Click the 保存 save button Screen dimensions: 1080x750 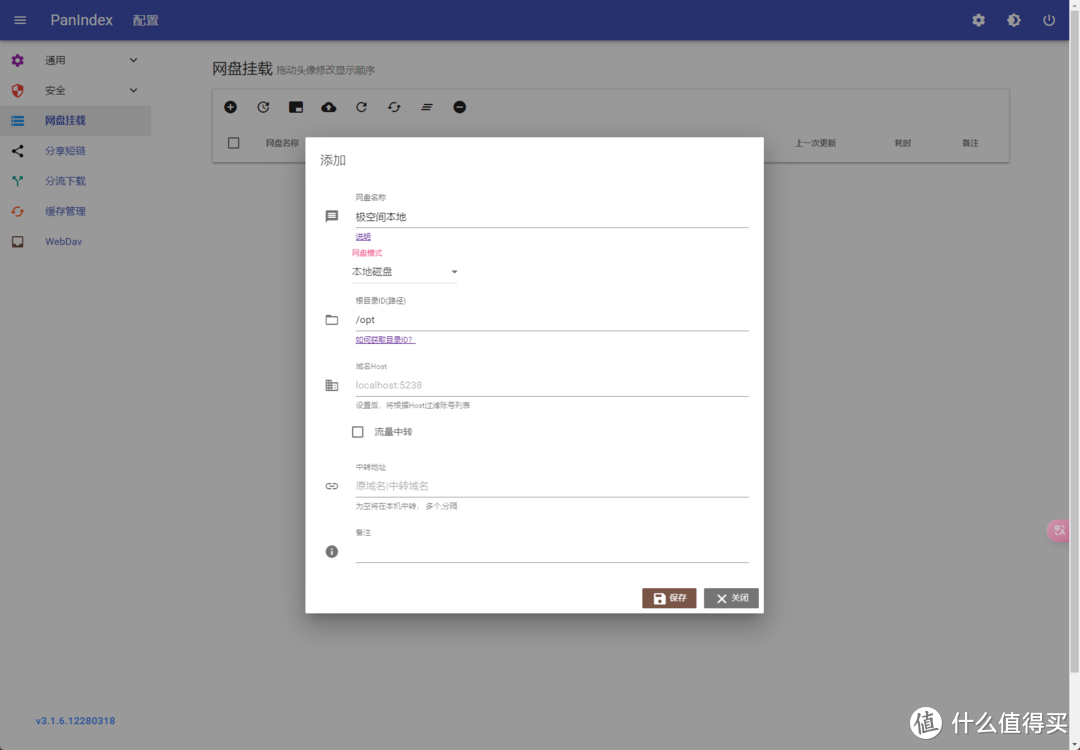click(x=669, y=598)
